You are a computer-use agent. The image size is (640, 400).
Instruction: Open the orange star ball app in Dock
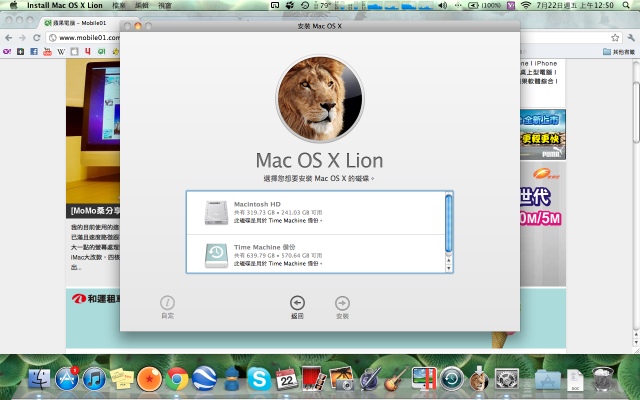(x=149, y=379)
